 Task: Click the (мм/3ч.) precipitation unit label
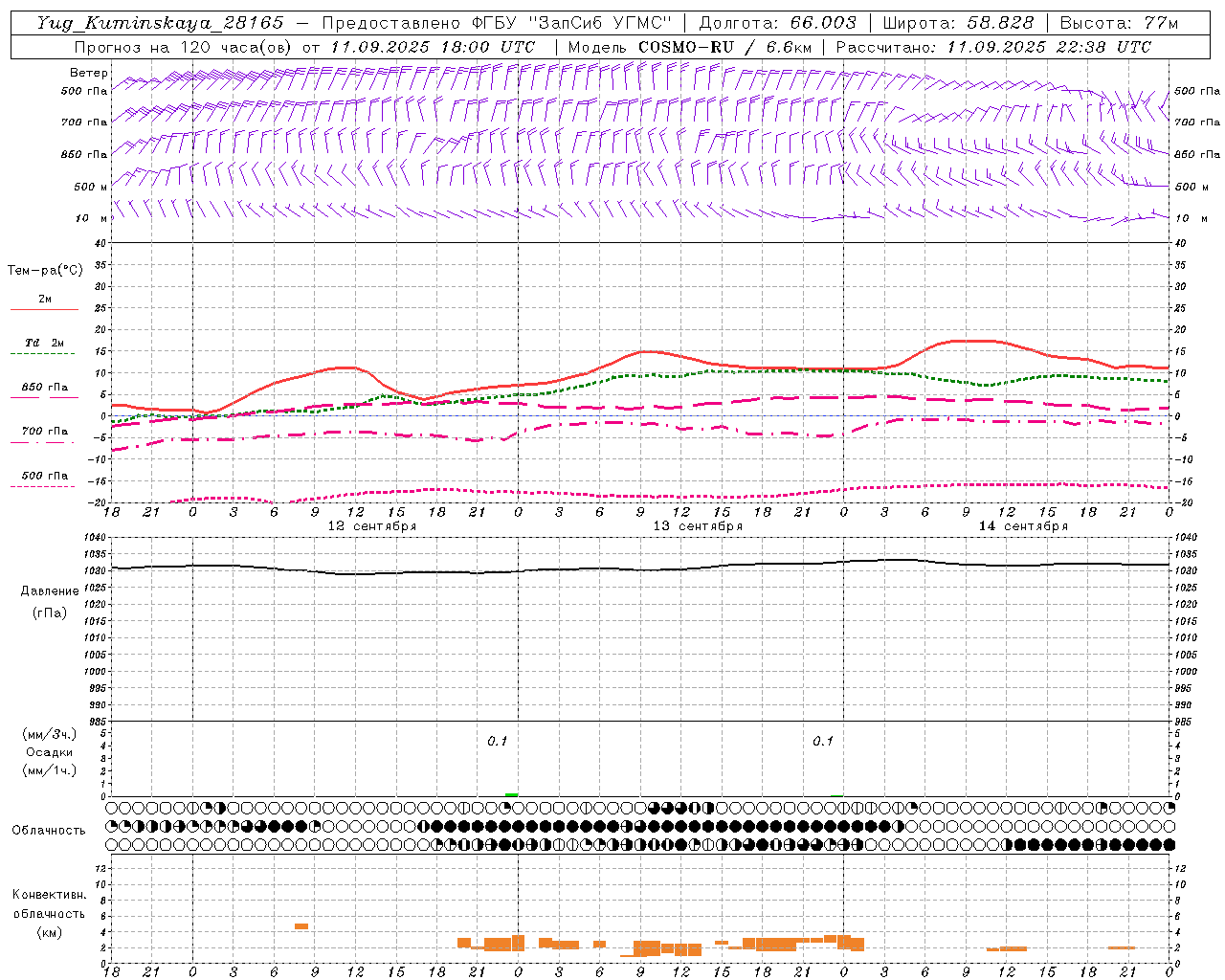50,734
